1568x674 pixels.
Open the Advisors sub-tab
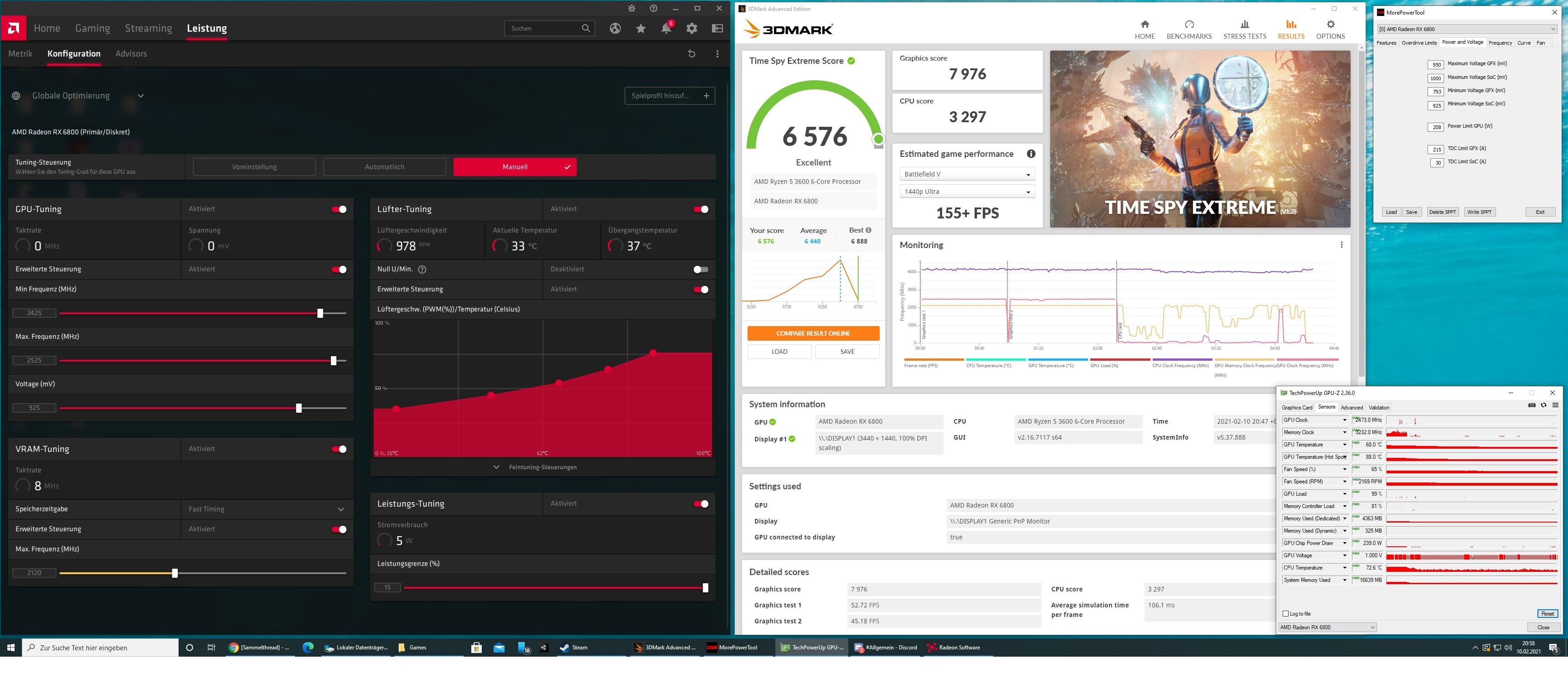pos(131,53)
